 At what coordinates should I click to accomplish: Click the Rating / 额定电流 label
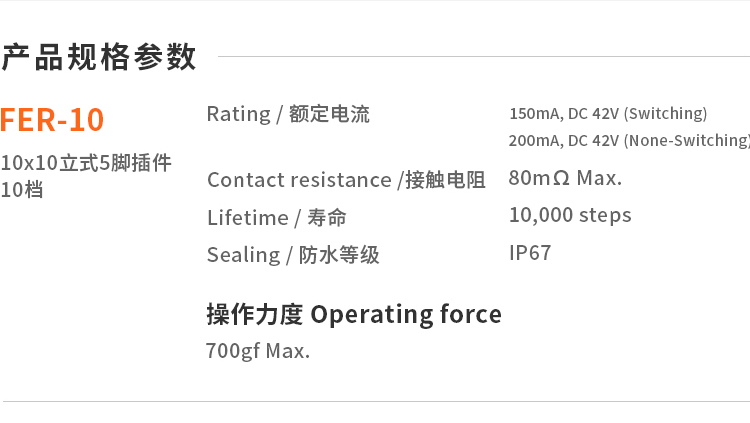[x=288, y=114]
